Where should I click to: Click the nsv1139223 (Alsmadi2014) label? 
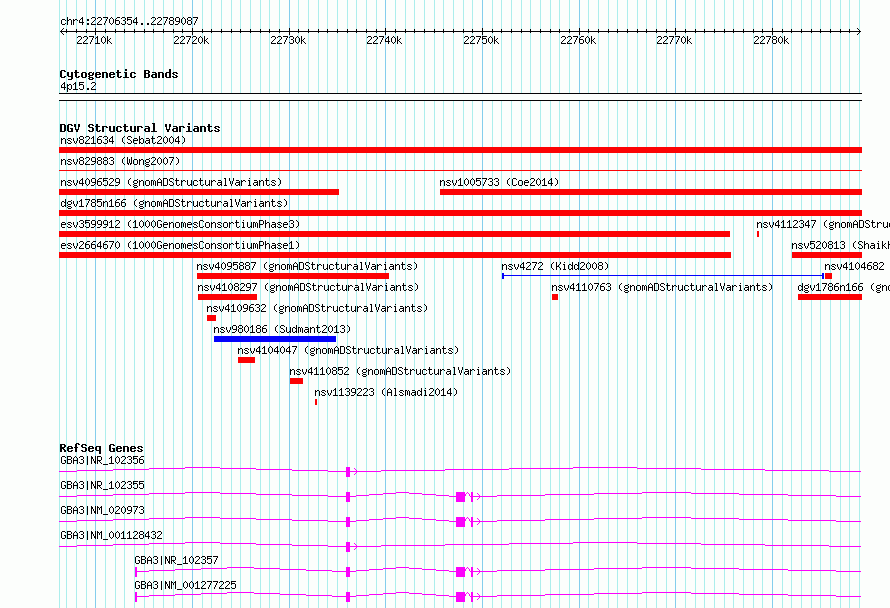[386, 392]
